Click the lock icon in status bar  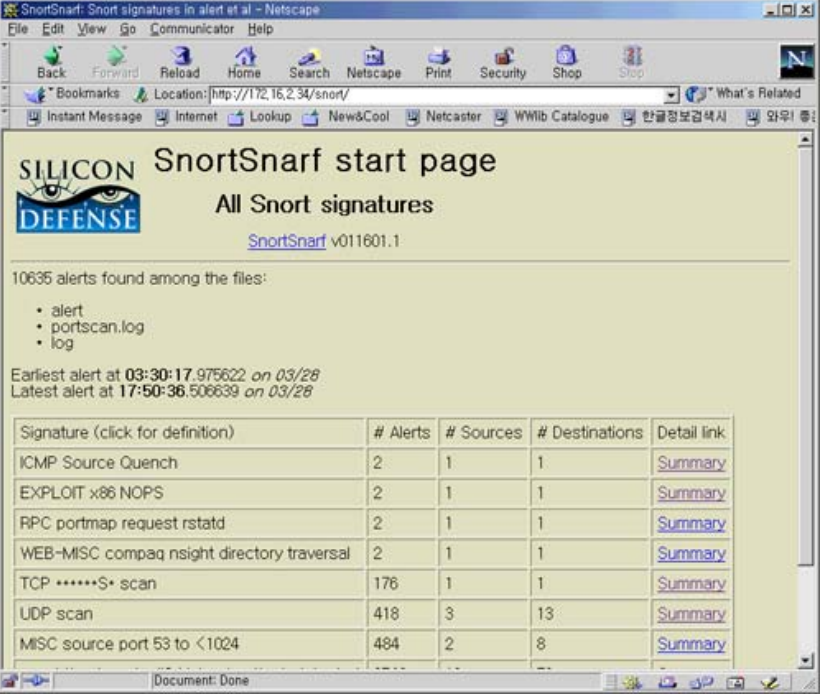10,681
